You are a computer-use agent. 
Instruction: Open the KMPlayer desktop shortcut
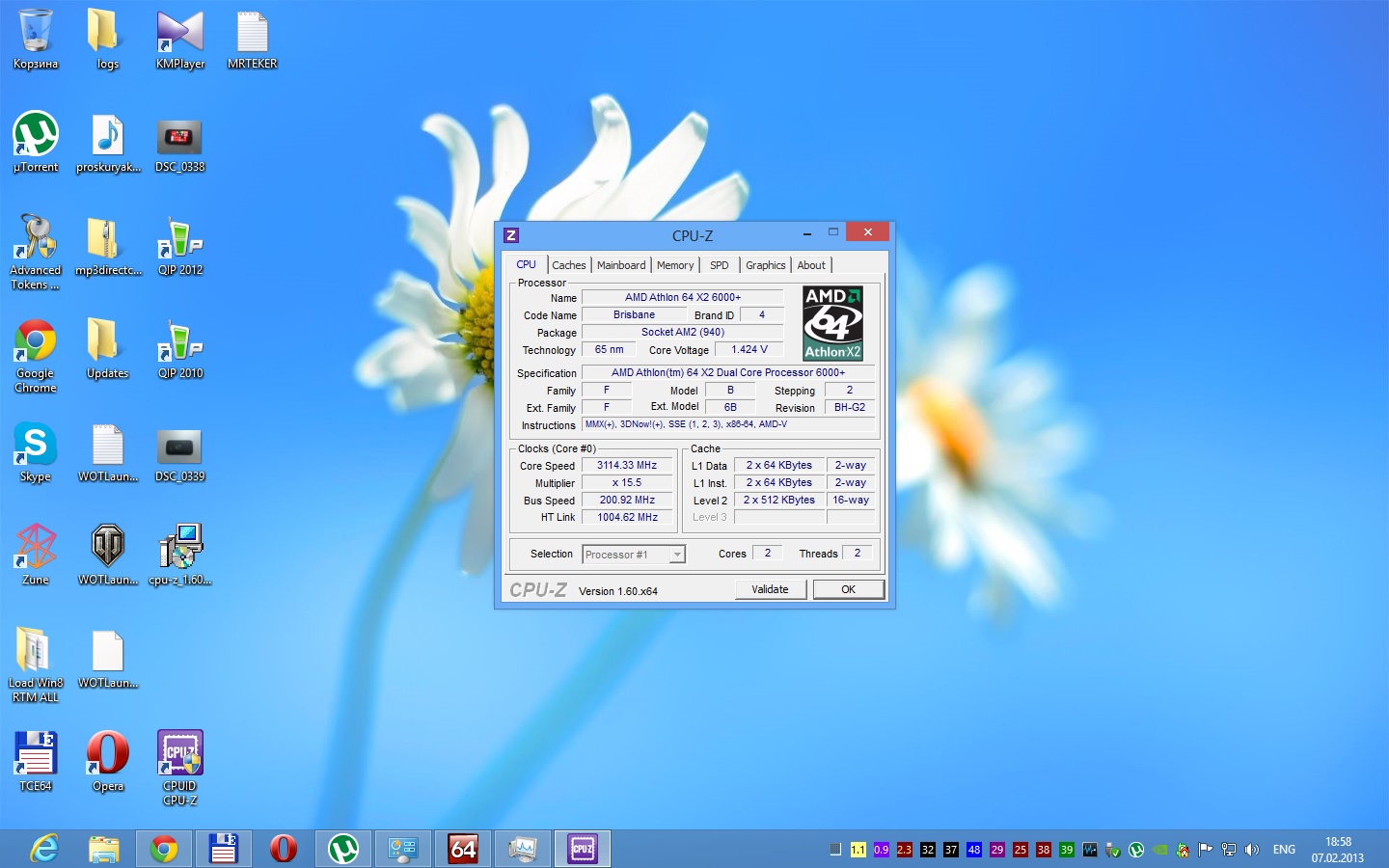click(180, 33)
